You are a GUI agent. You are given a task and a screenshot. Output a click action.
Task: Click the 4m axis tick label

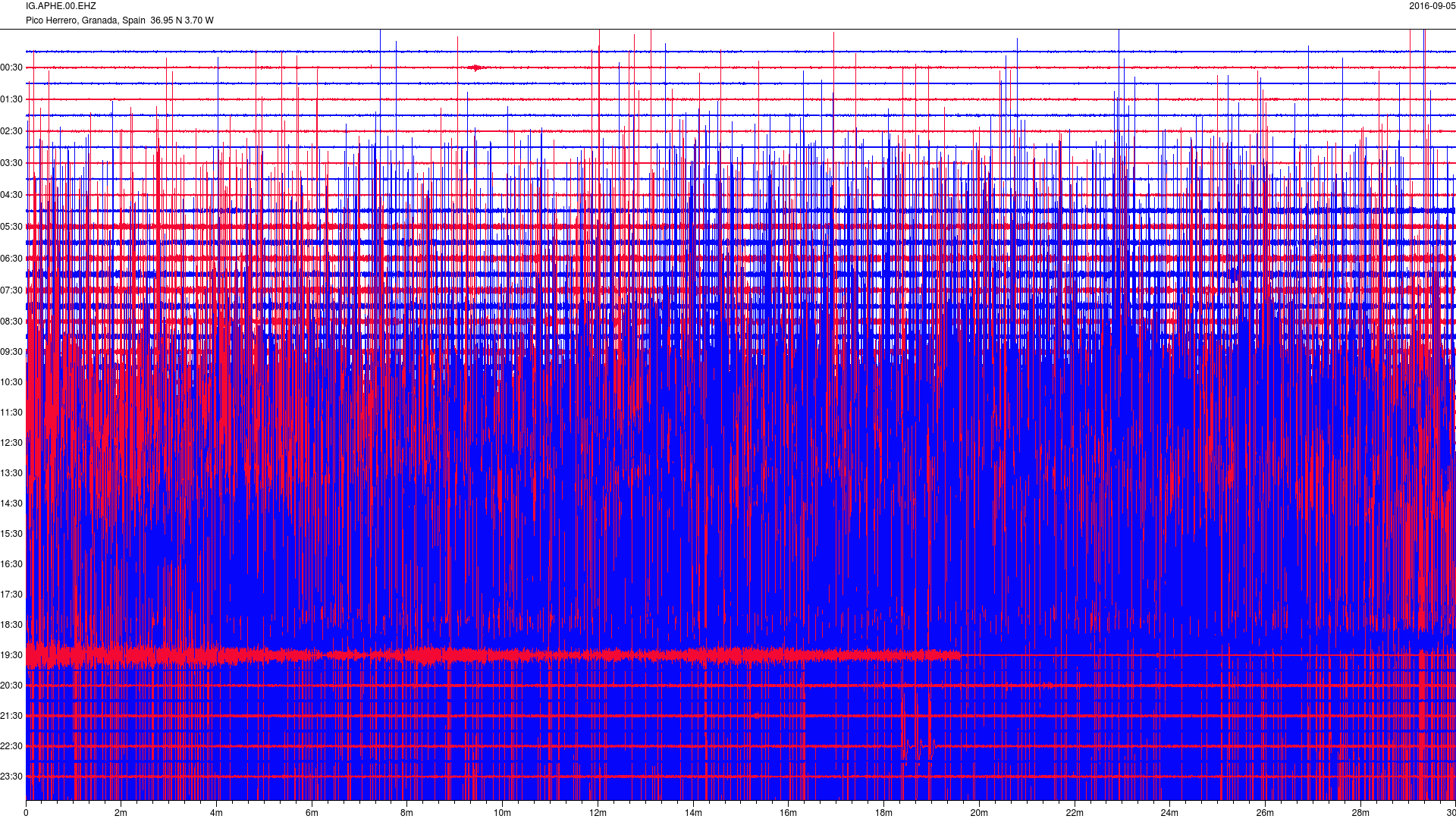pyautogui.click(x=216, y=813)
